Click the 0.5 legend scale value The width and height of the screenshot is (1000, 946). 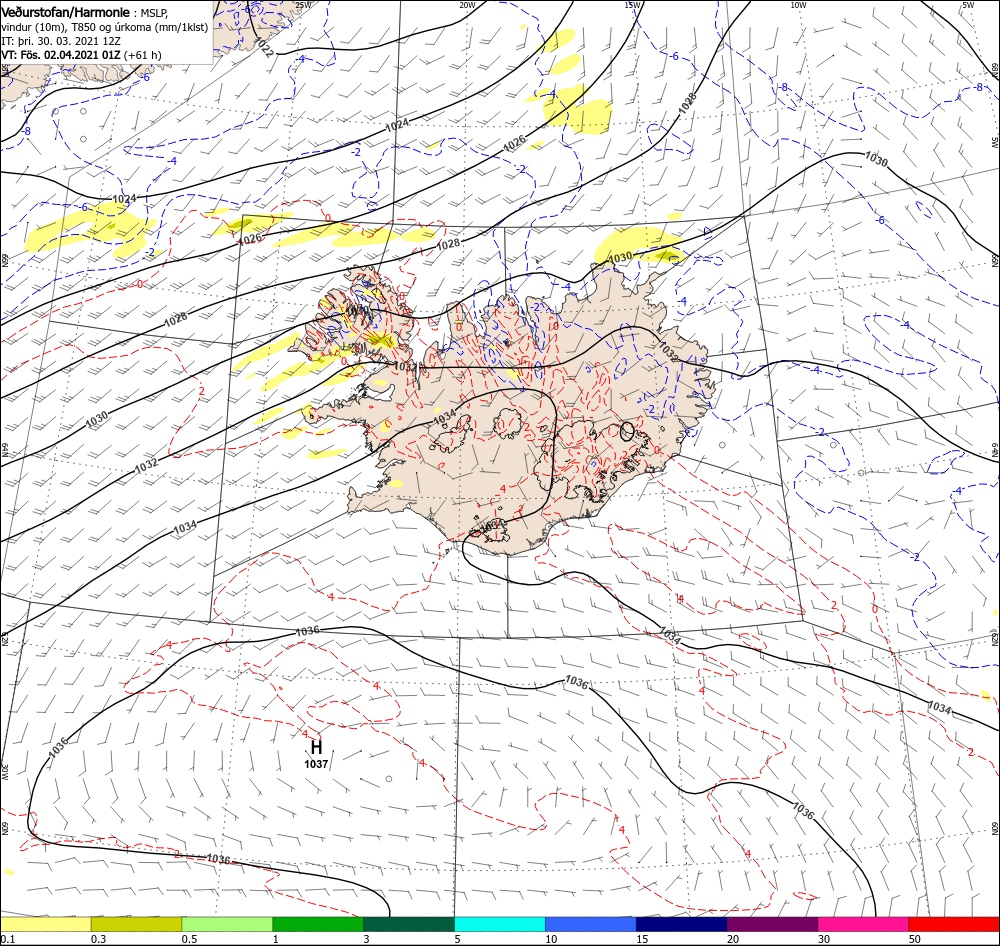[189, 939]
